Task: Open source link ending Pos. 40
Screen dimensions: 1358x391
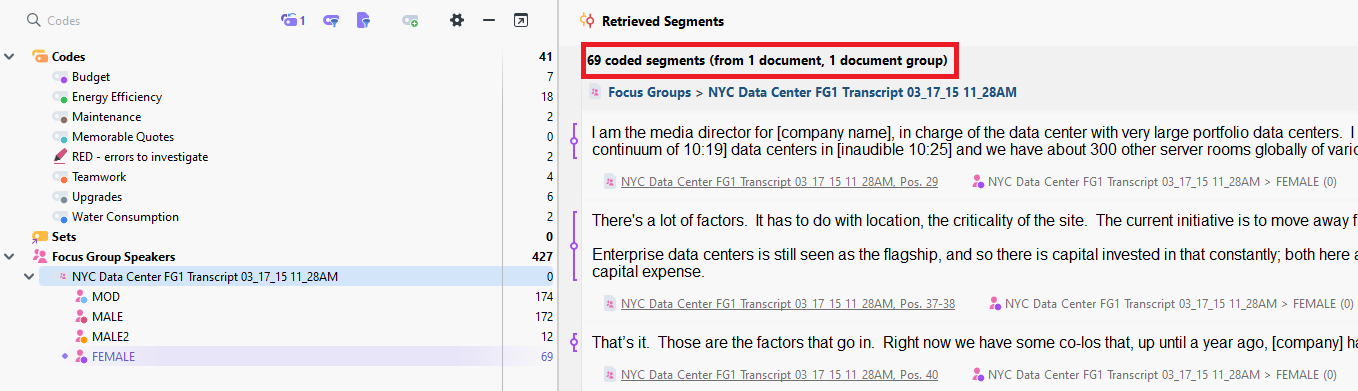Action: (779, 375)
